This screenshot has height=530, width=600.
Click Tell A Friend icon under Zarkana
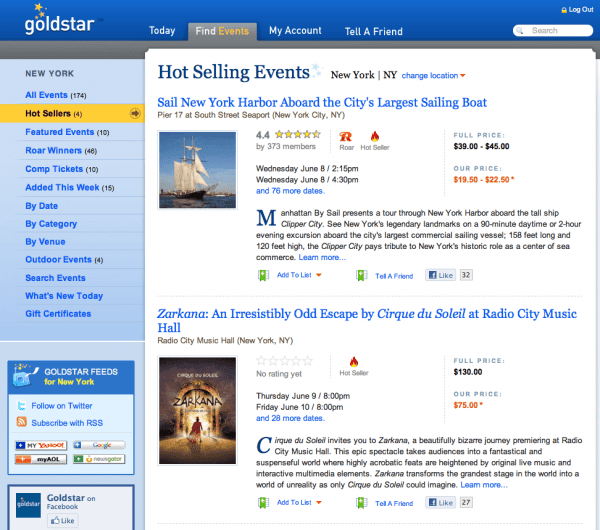click(361, 502)
